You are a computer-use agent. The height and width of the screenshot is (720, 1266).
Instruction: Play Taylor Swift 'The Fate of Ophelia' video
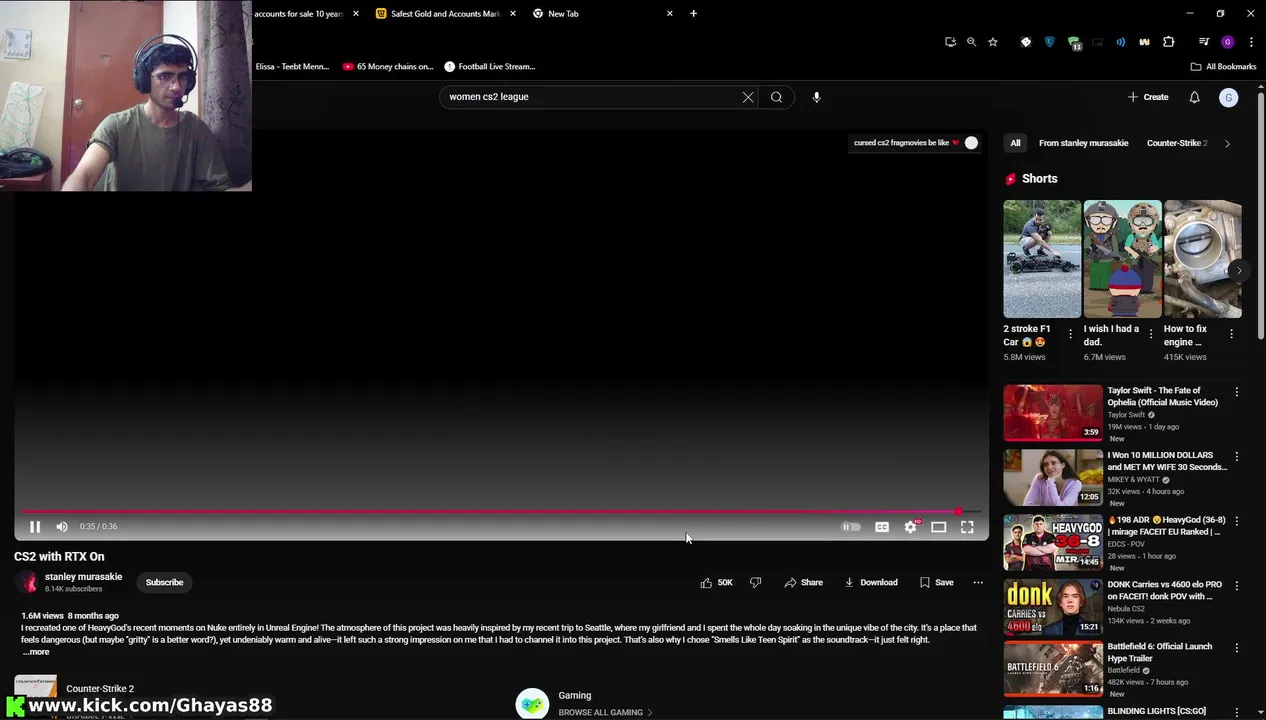pyautogui.click(x=1053, y=412)
